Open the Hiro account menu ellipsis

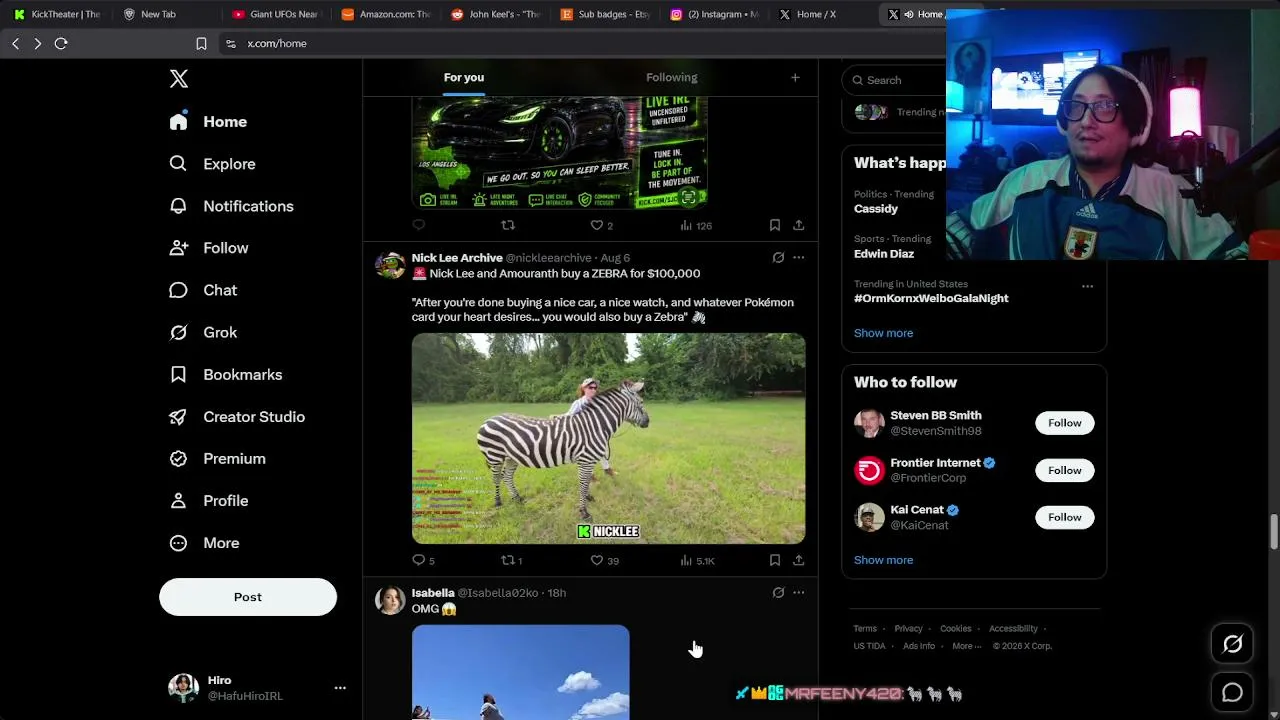click(x=340, y=688)
